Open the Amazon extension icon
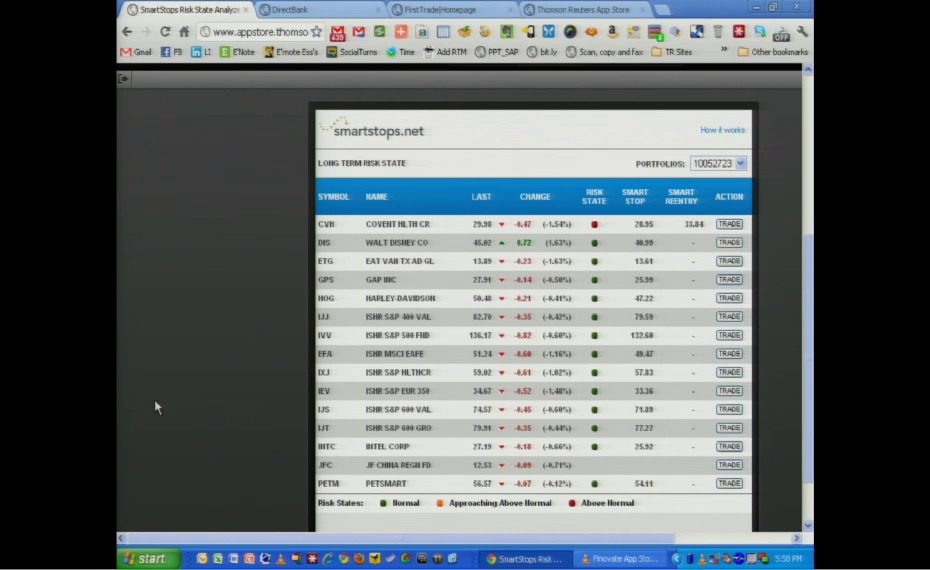The height and width of the screenshot is (570, 930). tap(612, 31)
